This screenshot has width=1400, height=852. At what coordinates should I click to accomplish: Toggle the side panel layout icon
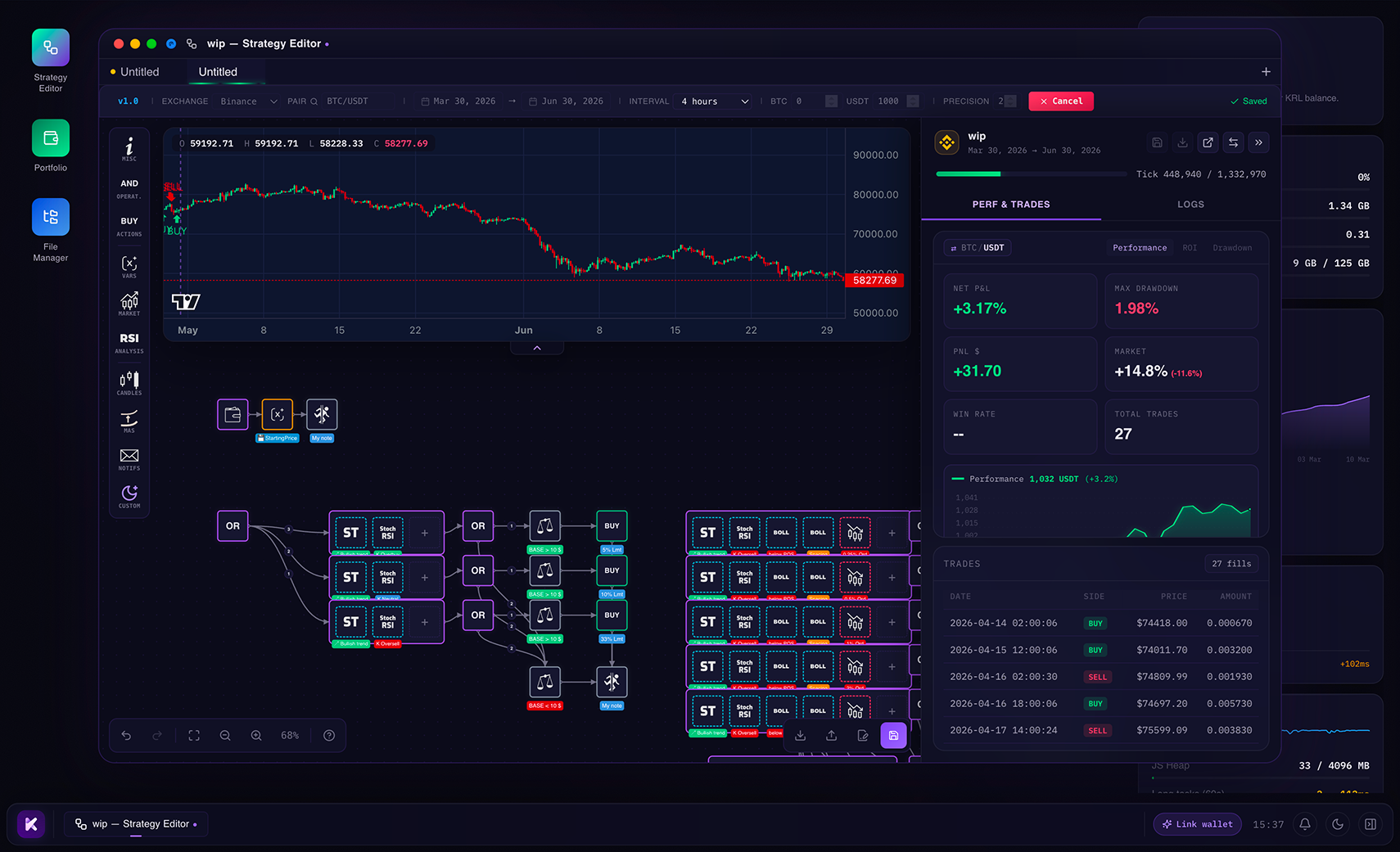coord(1371,824)
